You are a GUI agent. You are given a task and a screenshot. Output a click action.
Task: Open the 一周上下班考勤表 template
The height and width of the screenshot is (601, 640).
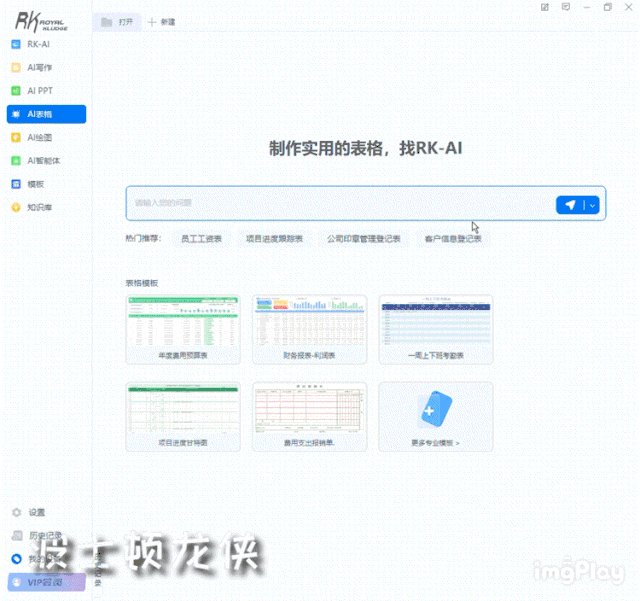(436, 329)
